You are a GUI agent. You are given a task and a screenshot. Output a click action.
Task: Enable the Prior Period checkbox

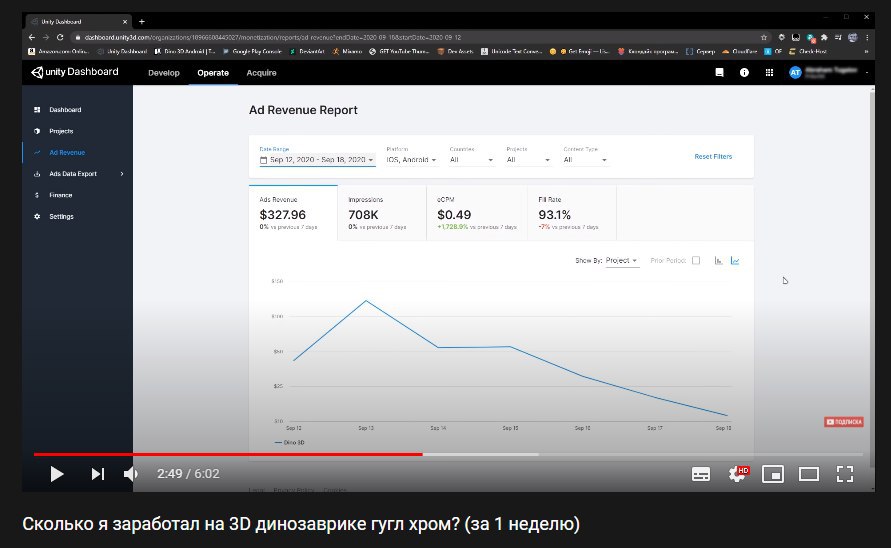[696, 260]
